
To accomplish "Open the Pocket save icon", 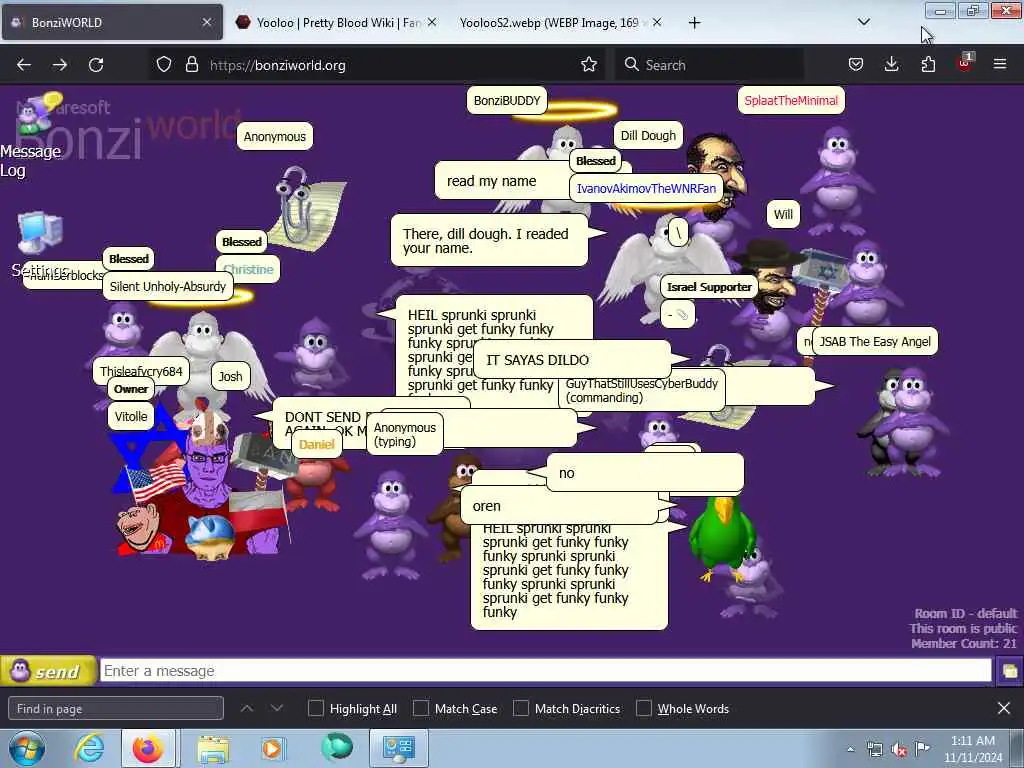I will click(x=856, y=65).
